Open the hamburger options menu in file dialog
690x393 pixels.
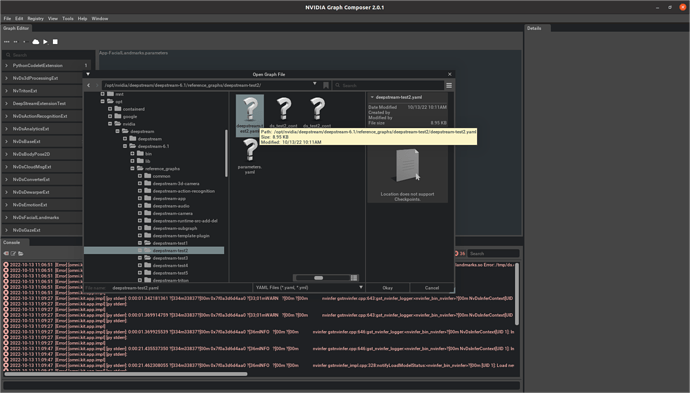tap(449, 85)
